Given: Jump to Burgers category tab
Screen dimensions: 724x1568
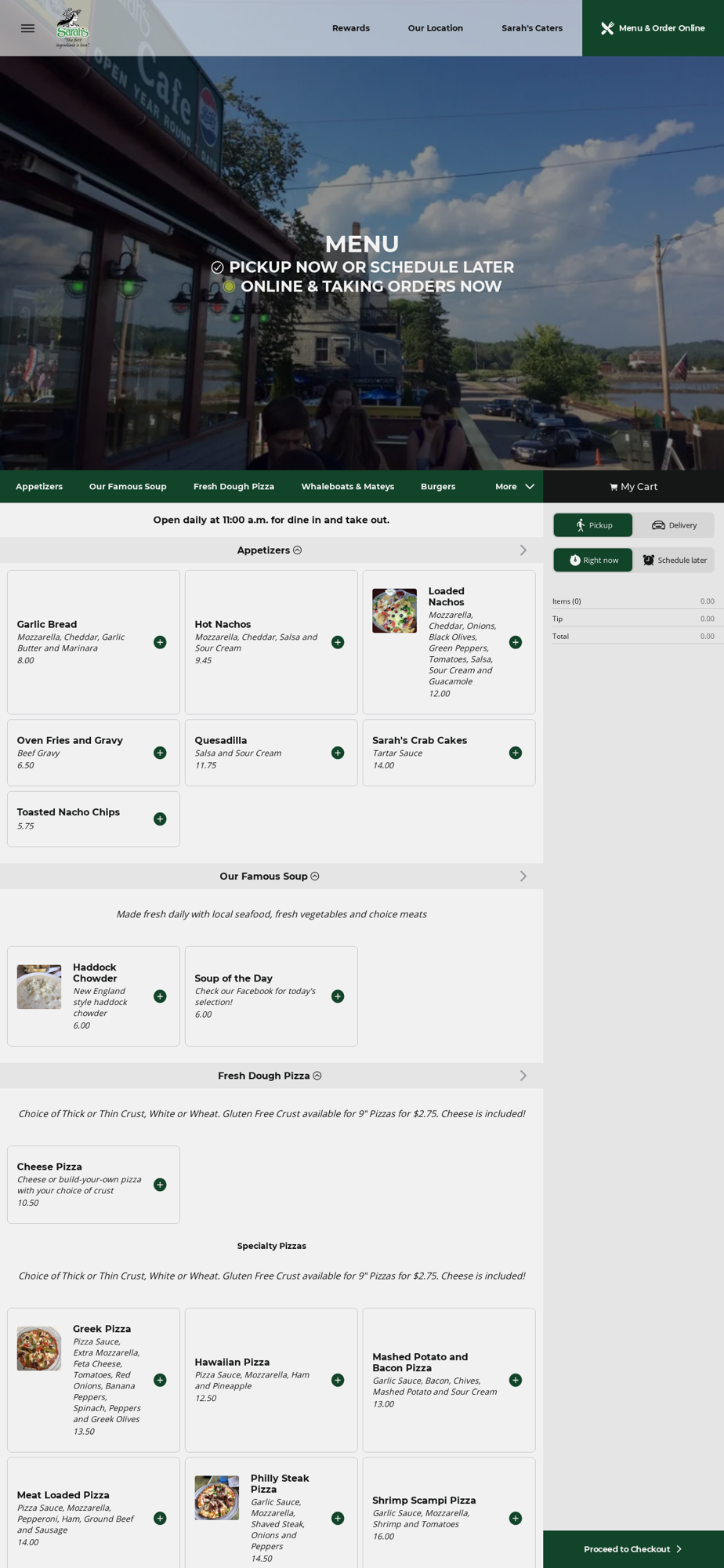Looking at the screenshot, I should point(438,487).
